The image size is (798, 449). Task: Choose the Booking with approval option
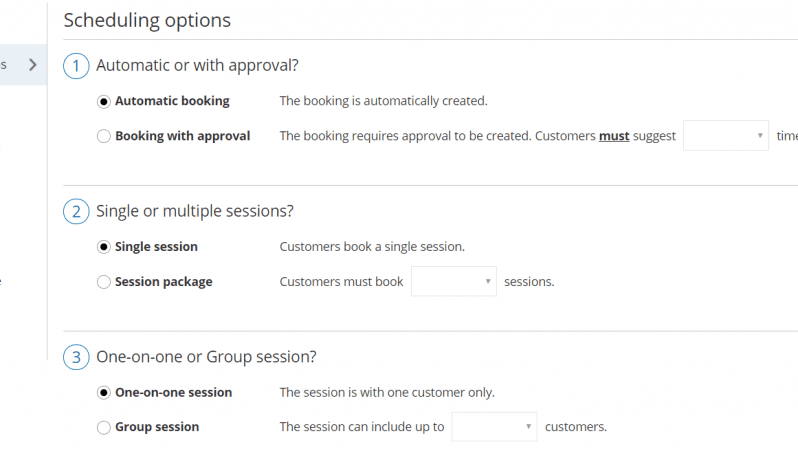104,136
